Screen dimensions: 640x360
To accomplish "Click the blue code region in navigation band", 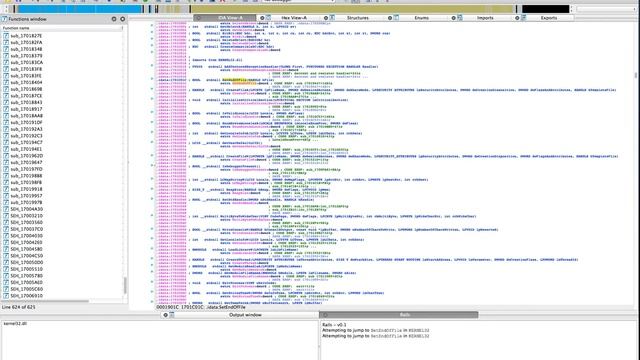I will [x=80, y=9].
